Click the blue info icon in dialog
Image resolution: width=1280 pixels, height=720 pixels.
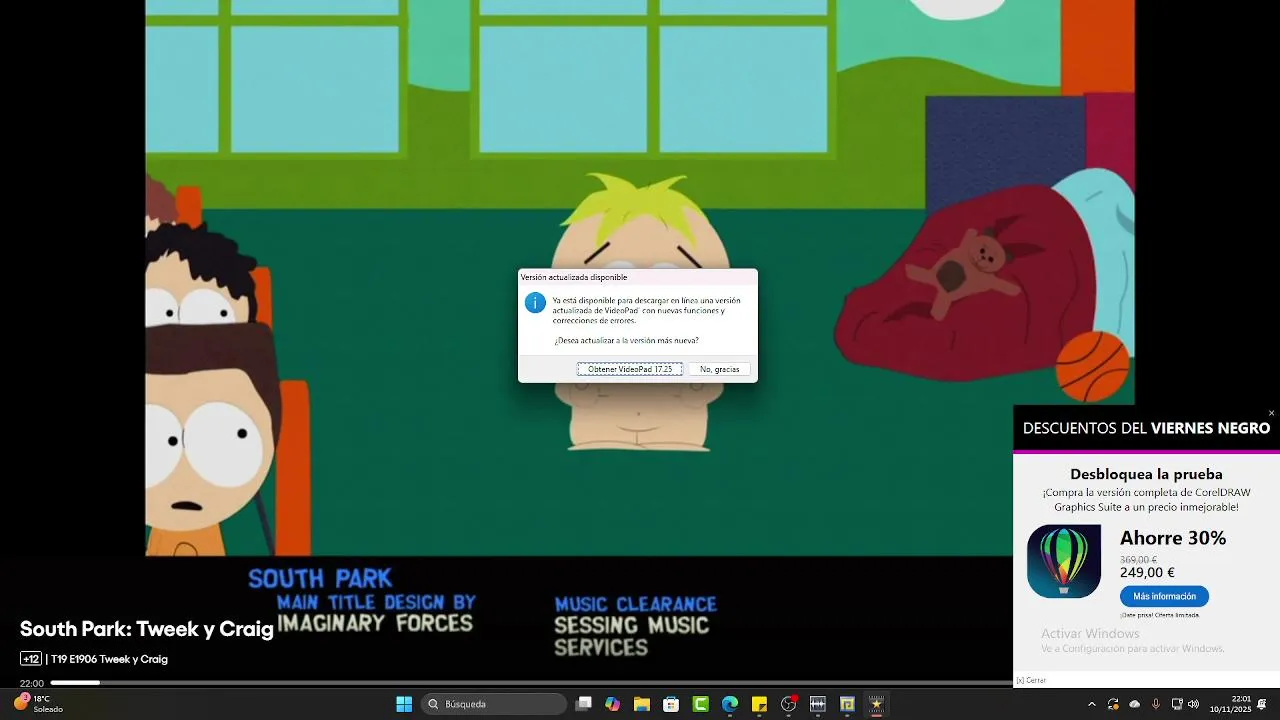pyautogui.click(x=535, y=303)
